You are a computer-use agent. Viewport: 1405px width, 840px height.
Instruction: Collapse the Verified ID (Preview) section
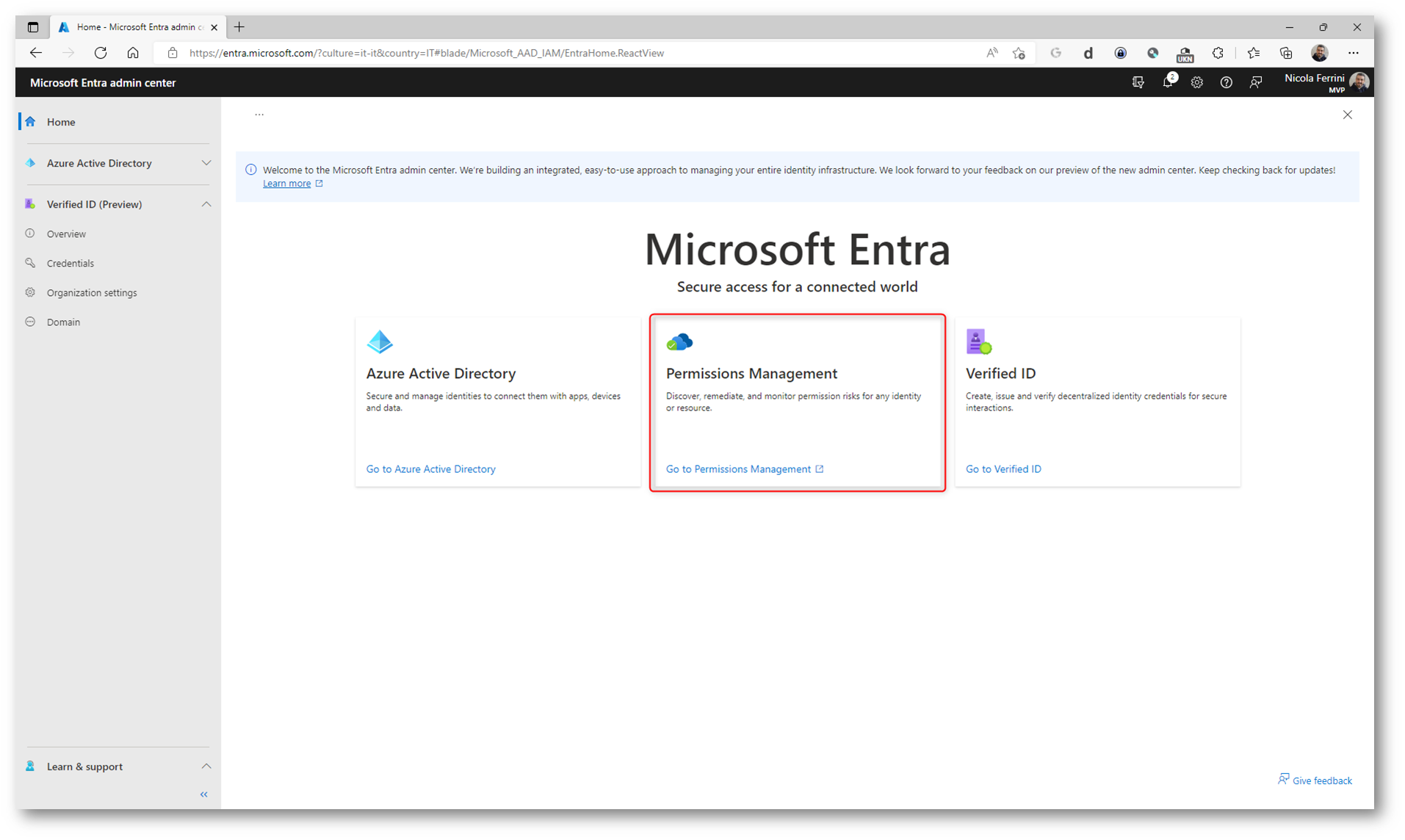[x=206, y=204]
